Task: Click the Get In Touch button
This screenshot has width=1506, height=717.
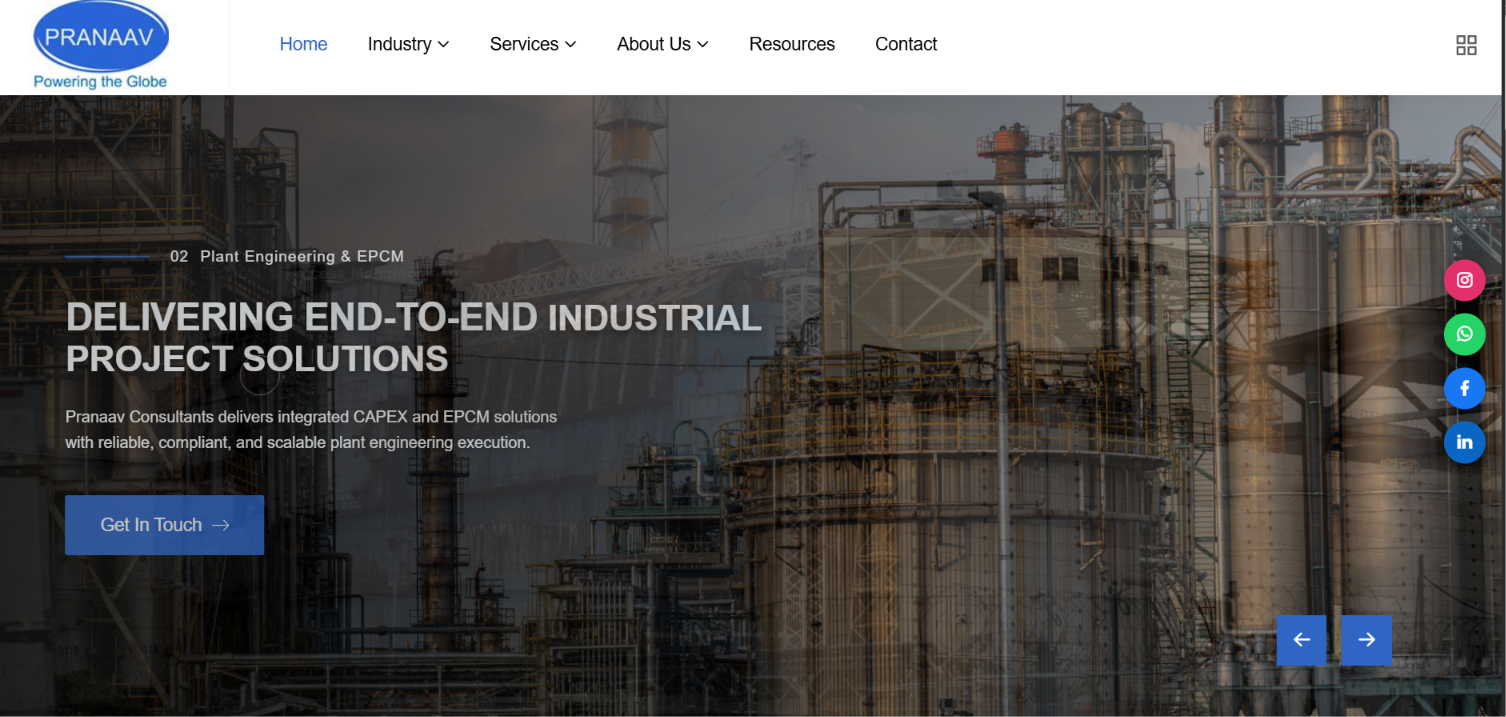Action: (164, 525)
